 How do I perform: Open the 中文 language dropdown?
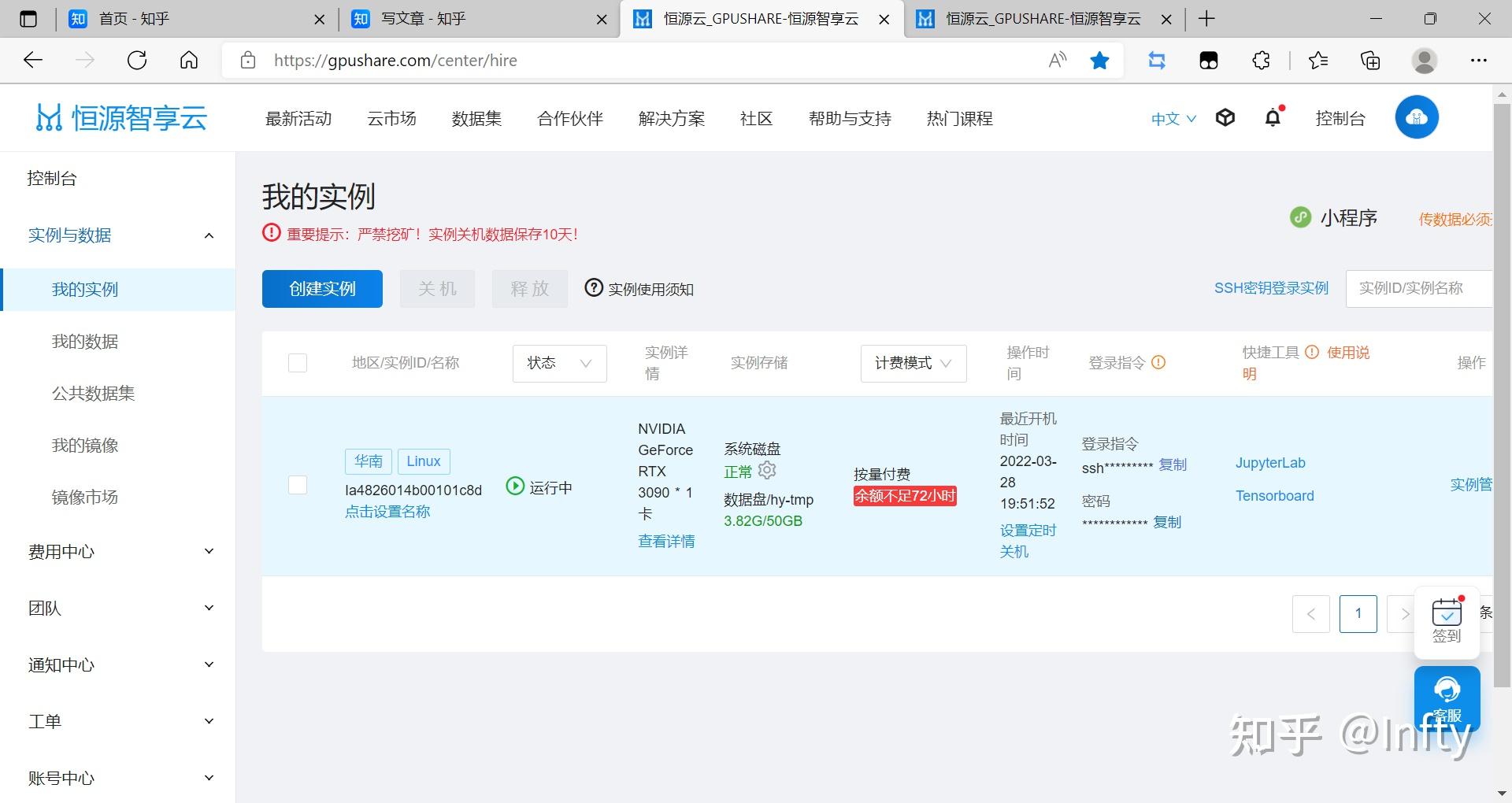point(1173,119)
